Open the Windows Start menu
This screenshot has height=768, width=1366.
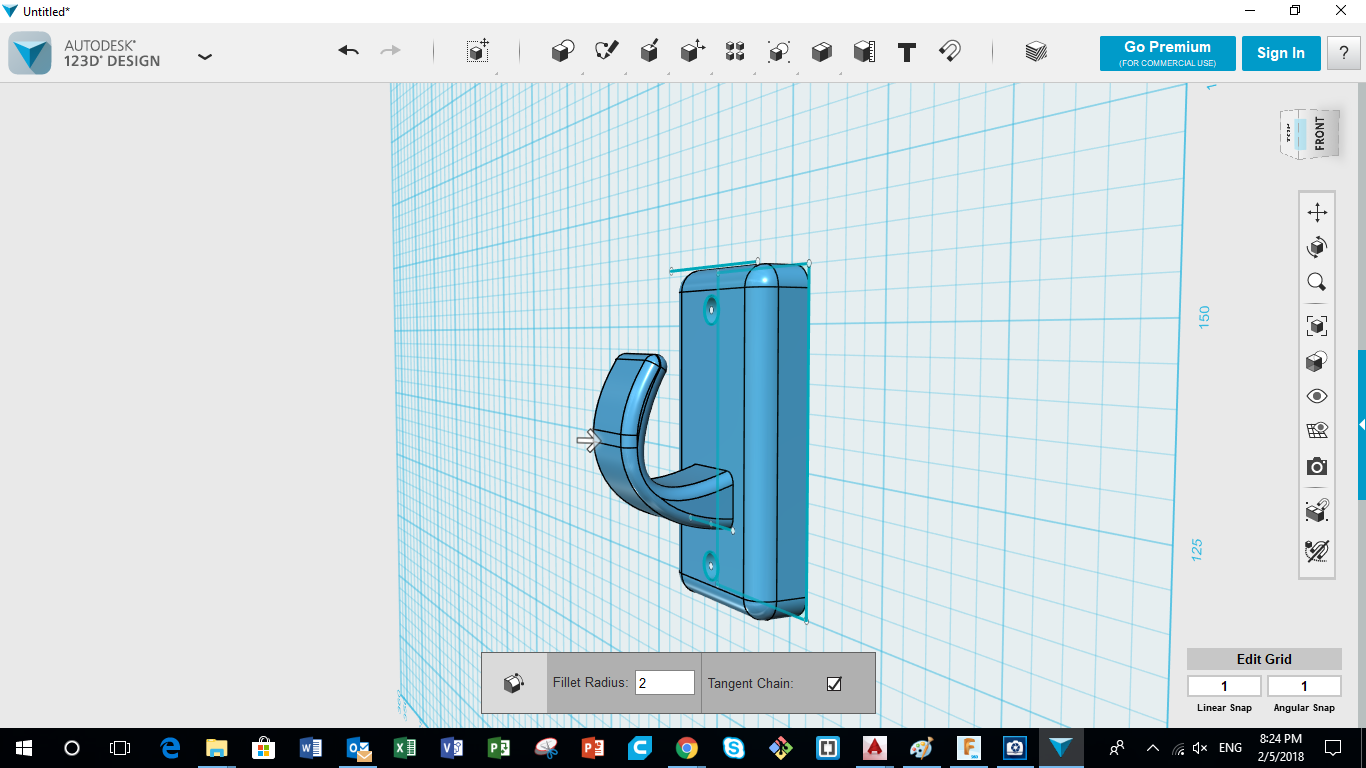coord(24,748)
